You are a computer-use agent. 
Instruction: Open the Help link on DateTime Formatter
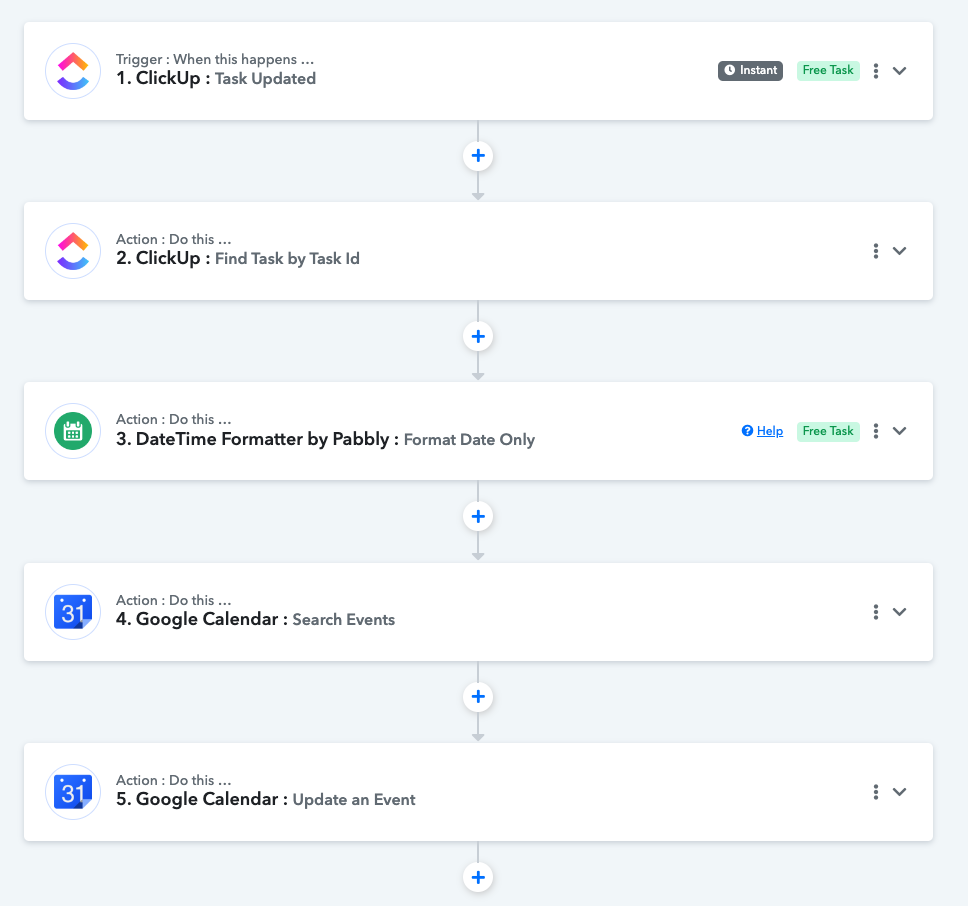tap(762, 431)
